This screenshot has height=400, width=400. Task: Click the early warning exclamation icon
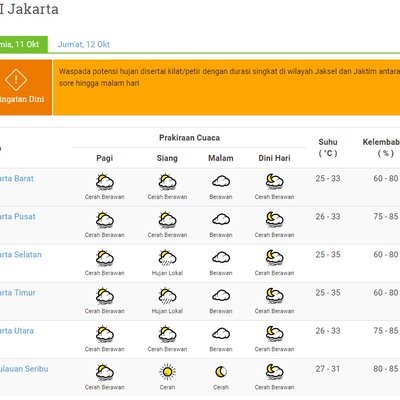[16, 79]
